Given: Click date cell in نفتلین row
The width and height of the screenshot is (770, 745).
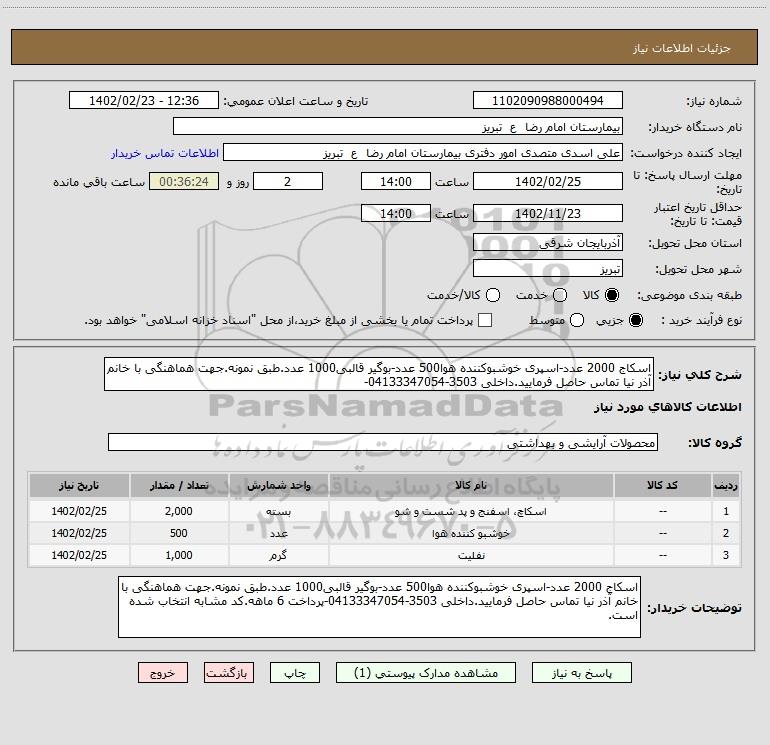Looking at the screenshot, I should point(79,555).
